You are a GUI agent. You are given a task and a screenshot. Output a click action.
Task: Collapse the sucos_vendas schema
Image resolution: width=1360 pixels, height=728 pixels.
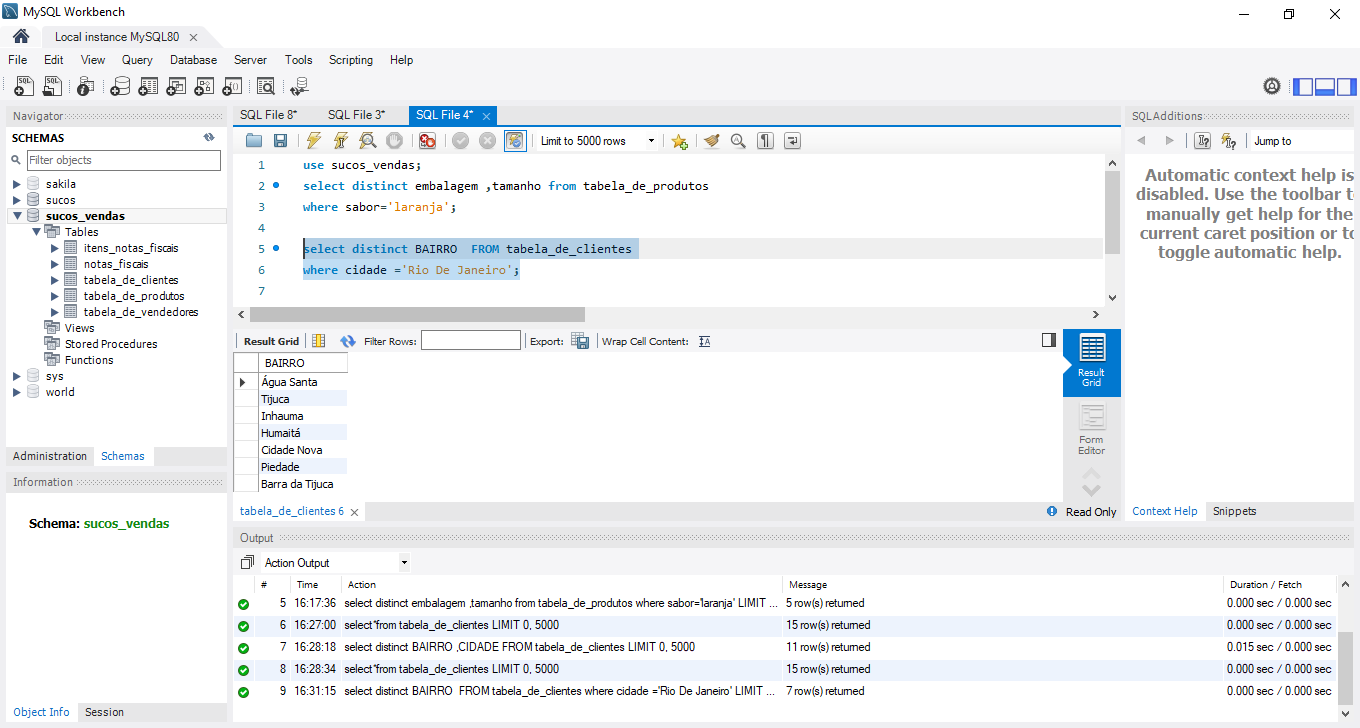(17, 216)
